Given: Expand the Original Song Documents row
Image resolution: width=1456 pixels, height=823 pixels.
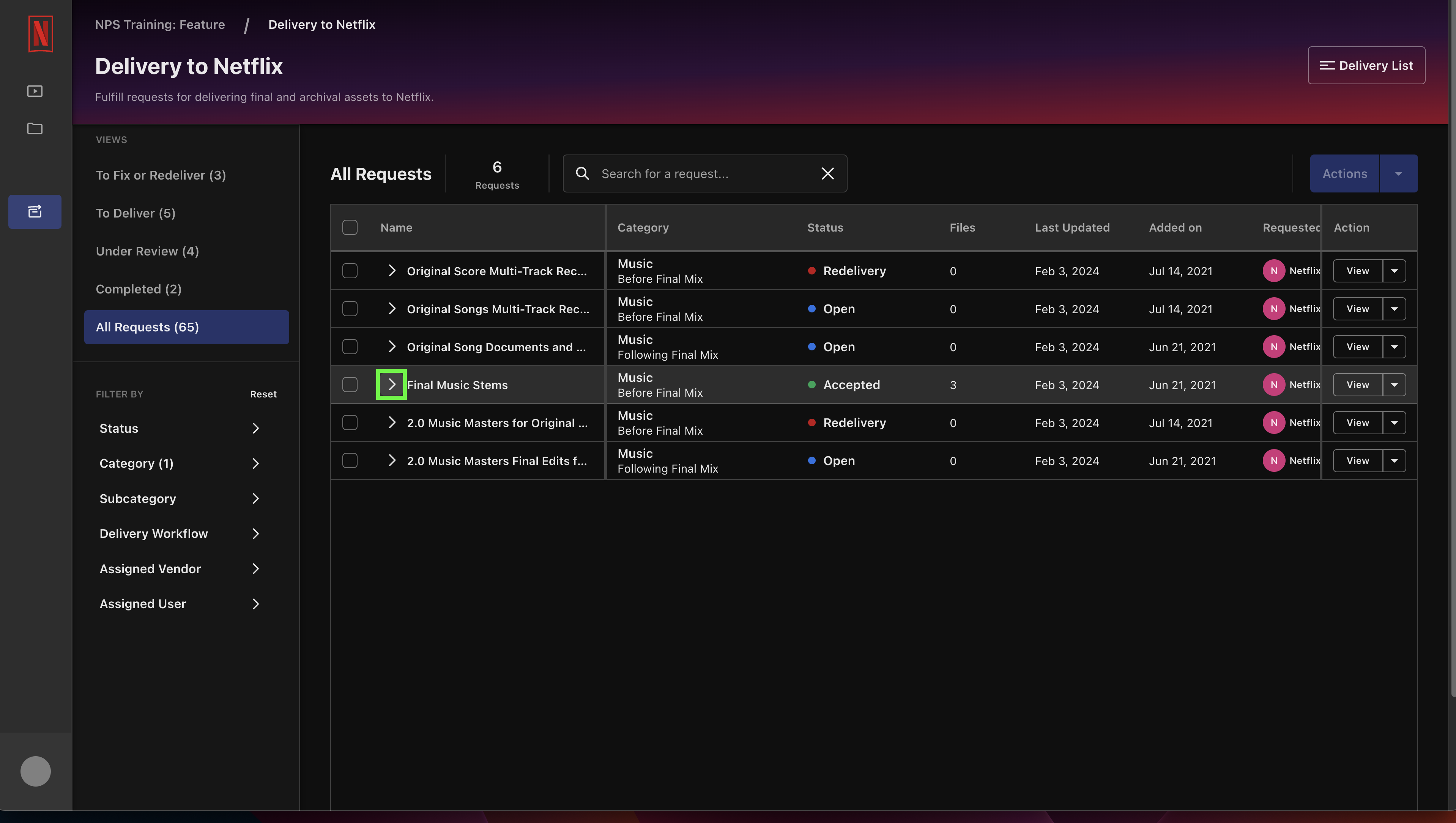Looking at the screenshot, I should (392, 346).
